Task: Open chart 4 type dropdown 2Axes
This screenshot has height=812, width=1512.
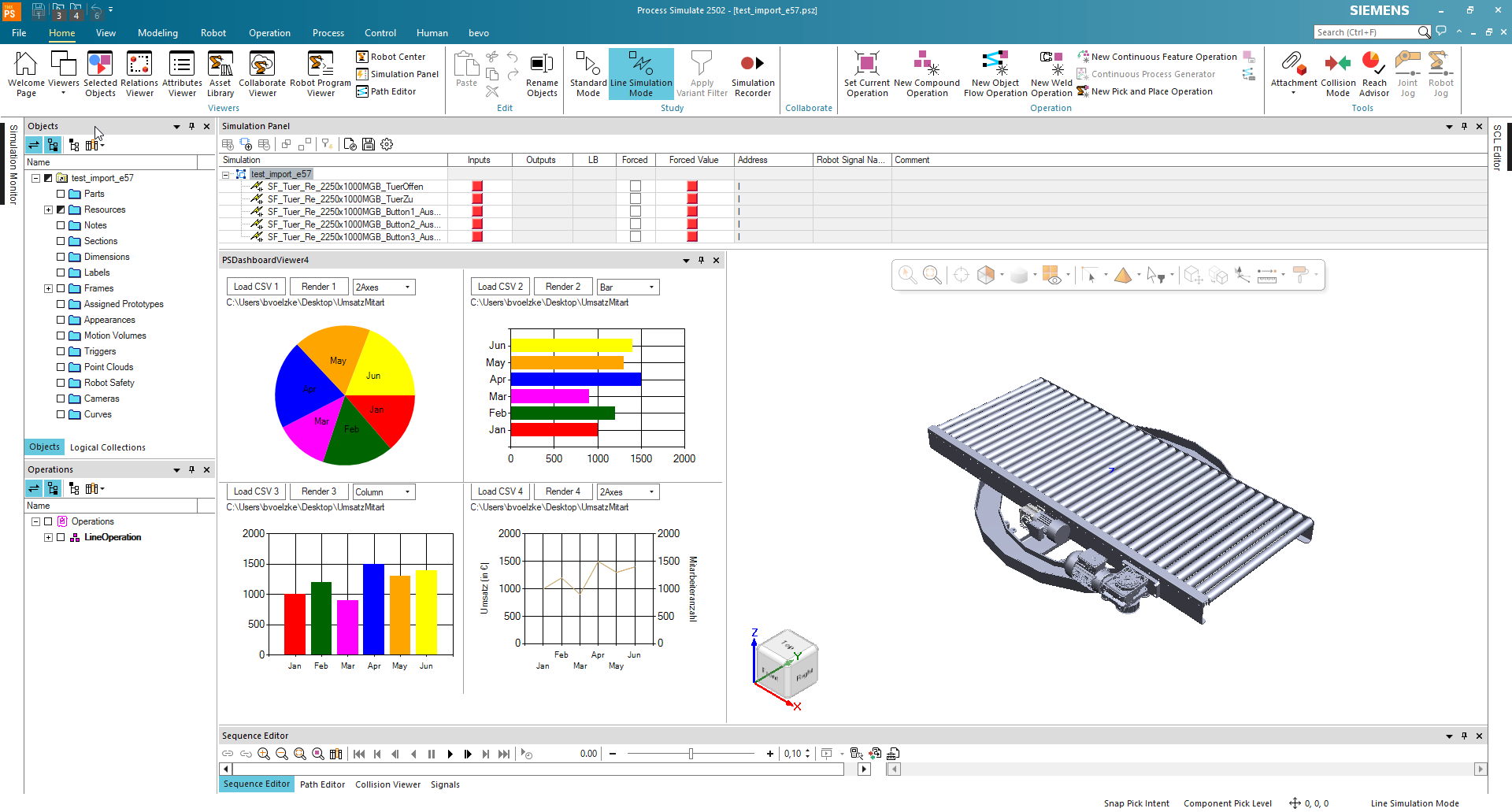Action: (628, 492)
